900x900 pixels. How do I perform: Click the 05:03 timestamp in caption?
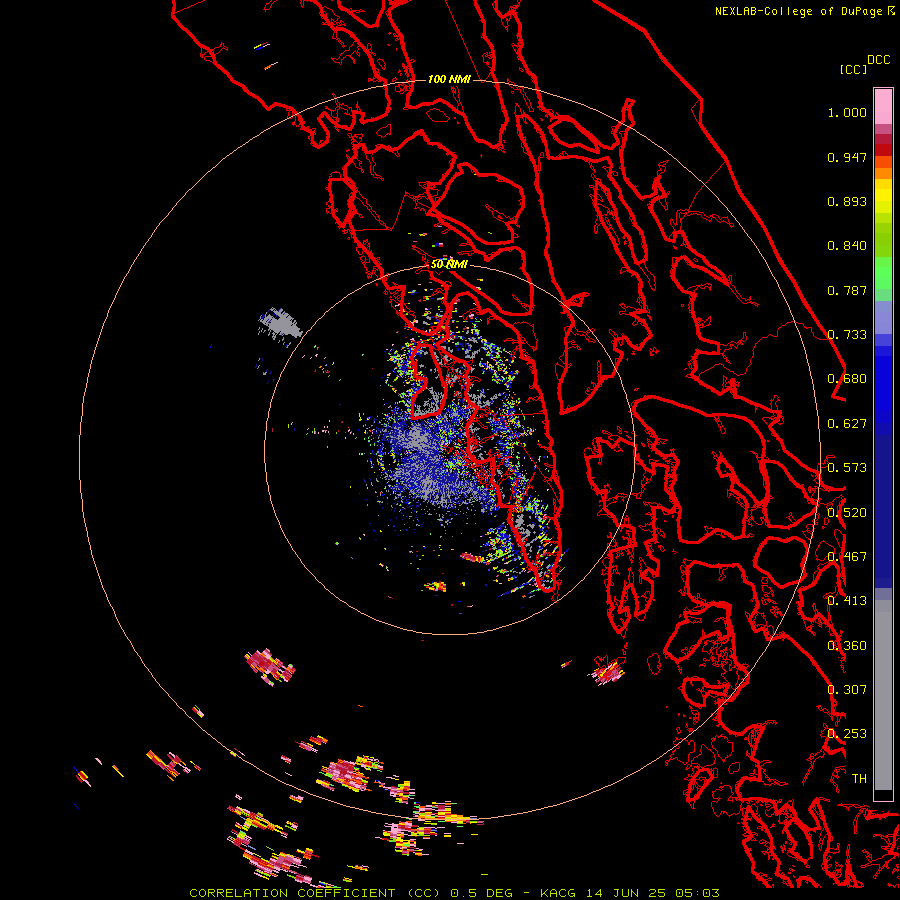click(697, 893)
